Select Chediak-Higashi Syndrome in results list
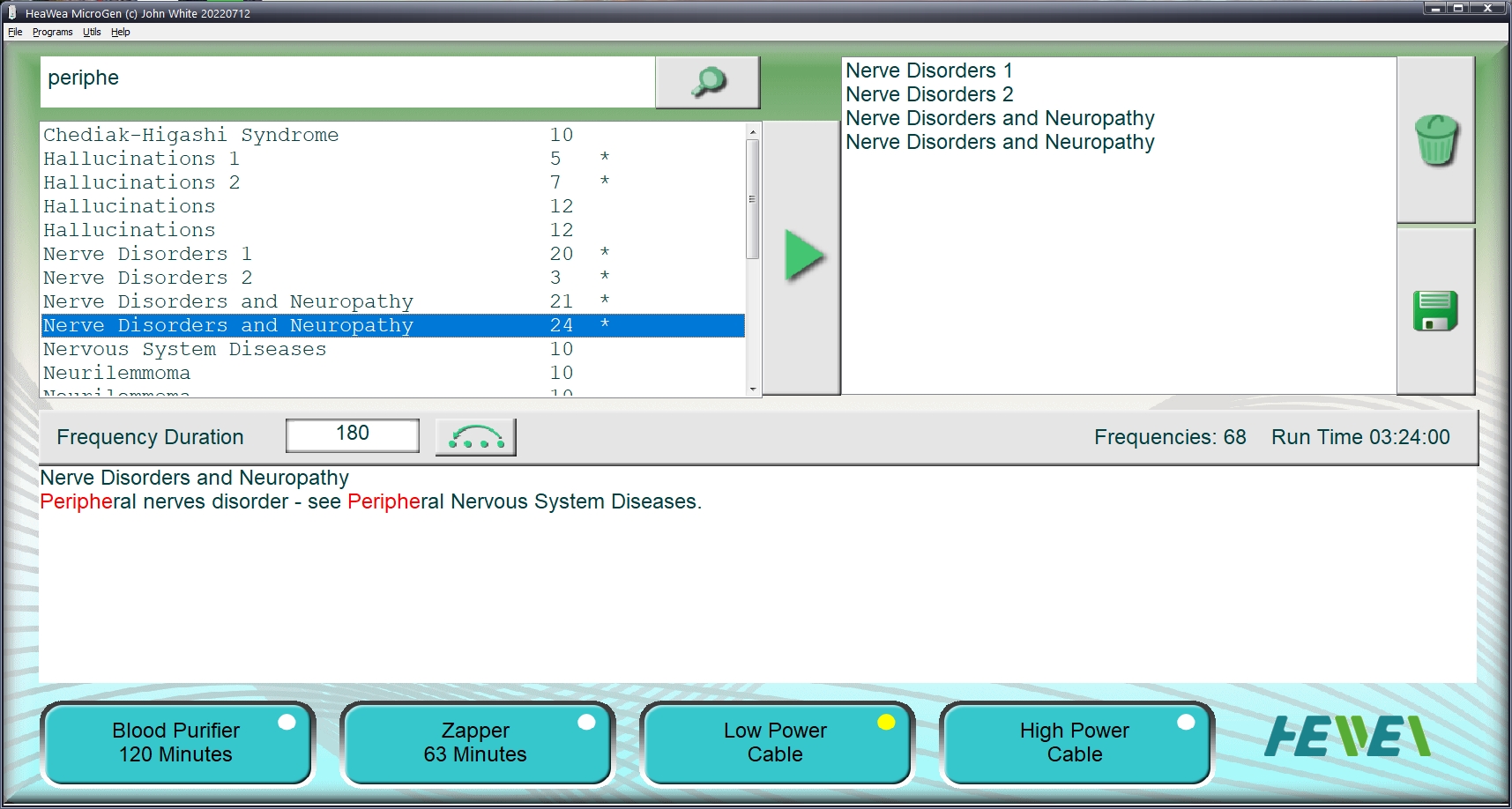The height and width of the screenshot is (809, 1512). pos(191,135)
